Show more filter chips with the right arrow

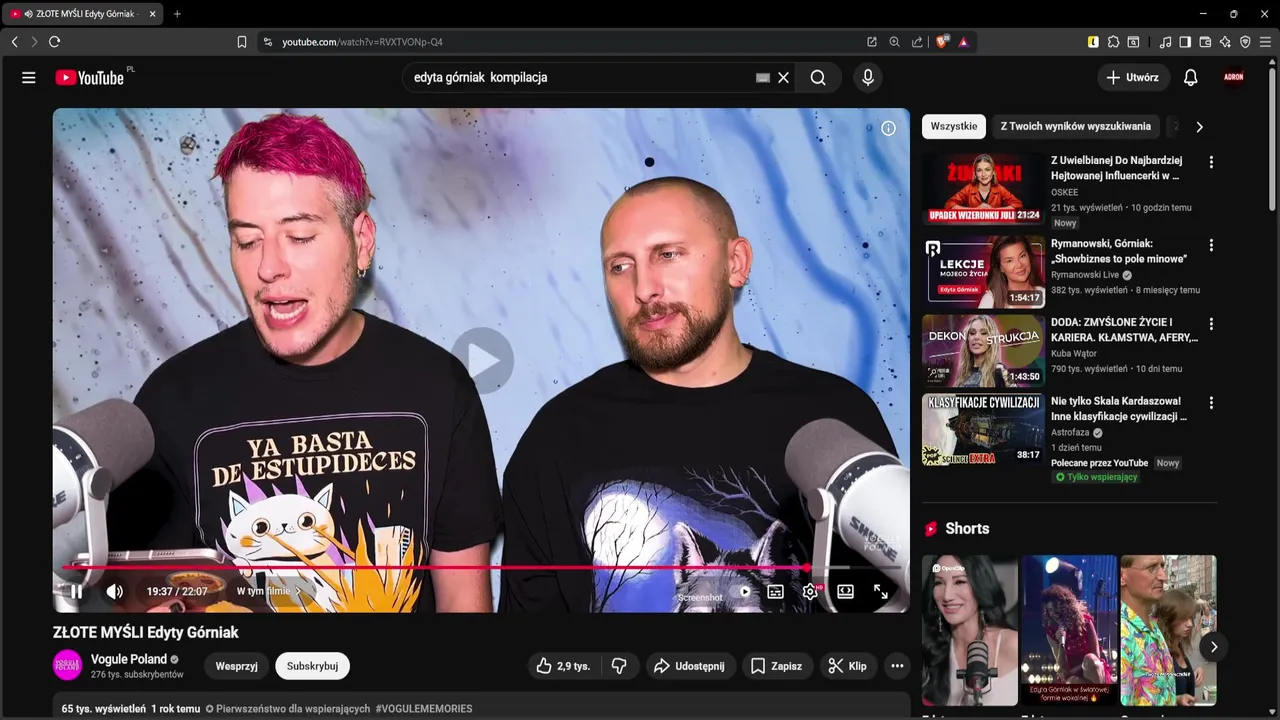click(1199, 127)
